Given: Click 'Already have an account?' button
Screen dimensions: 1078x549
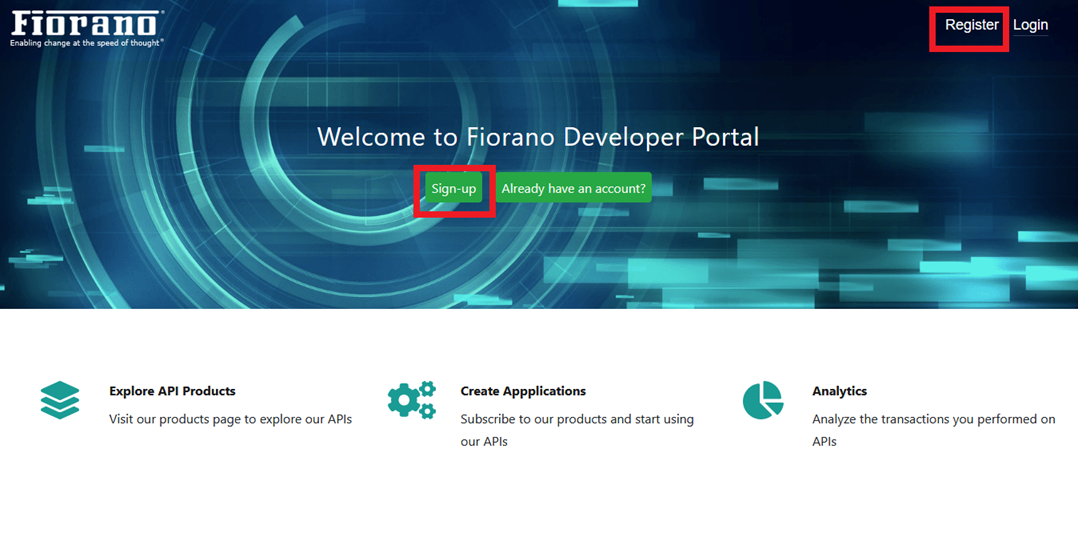Looking at the screenshot, I should (x=573, y=188).
